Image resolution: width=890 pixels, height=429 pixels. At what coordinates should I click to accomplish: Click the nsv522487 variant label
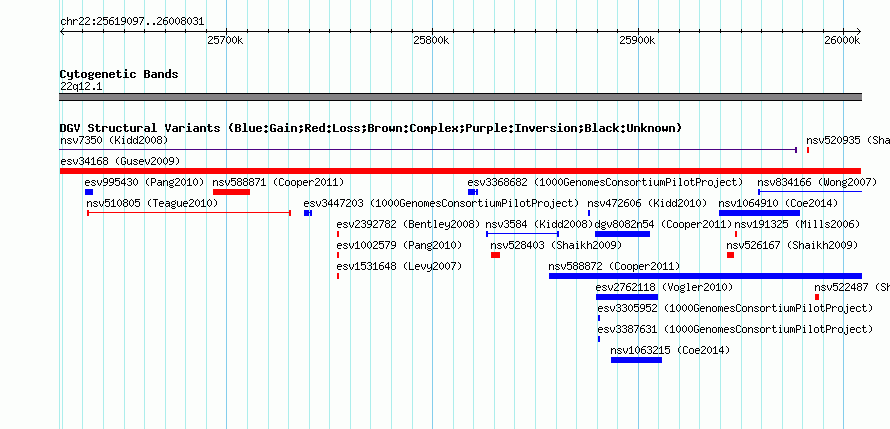coord(851,287)
